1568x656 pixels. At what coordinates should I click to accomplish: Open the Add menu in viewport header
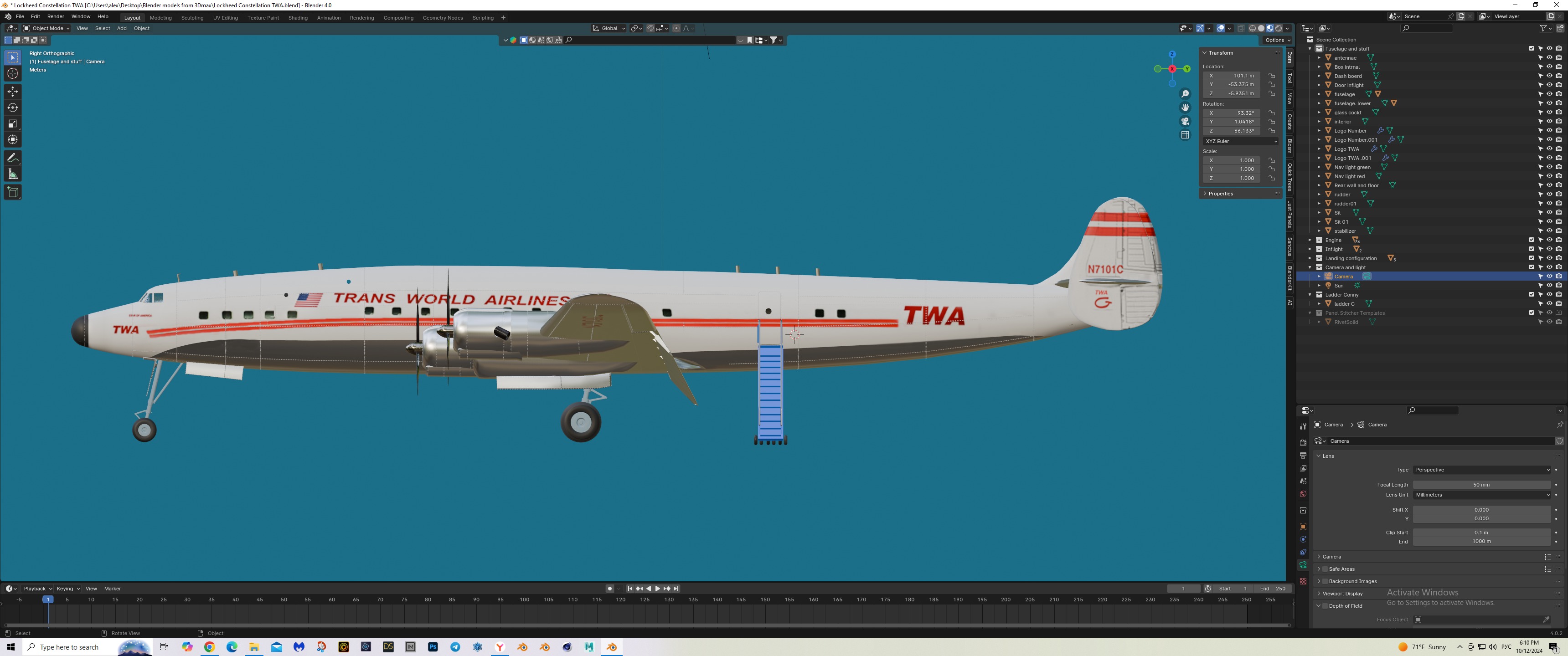122,28
